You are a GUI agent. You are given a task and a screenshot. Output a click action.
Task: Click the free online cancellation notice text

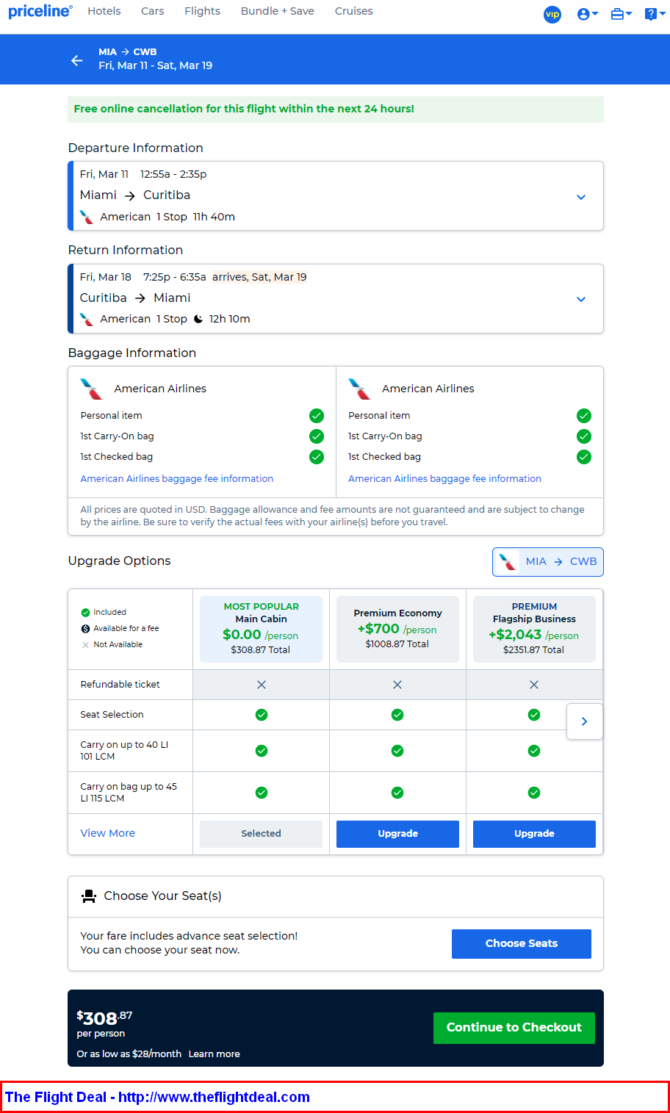pyautogui.click(x=244, y=109)
